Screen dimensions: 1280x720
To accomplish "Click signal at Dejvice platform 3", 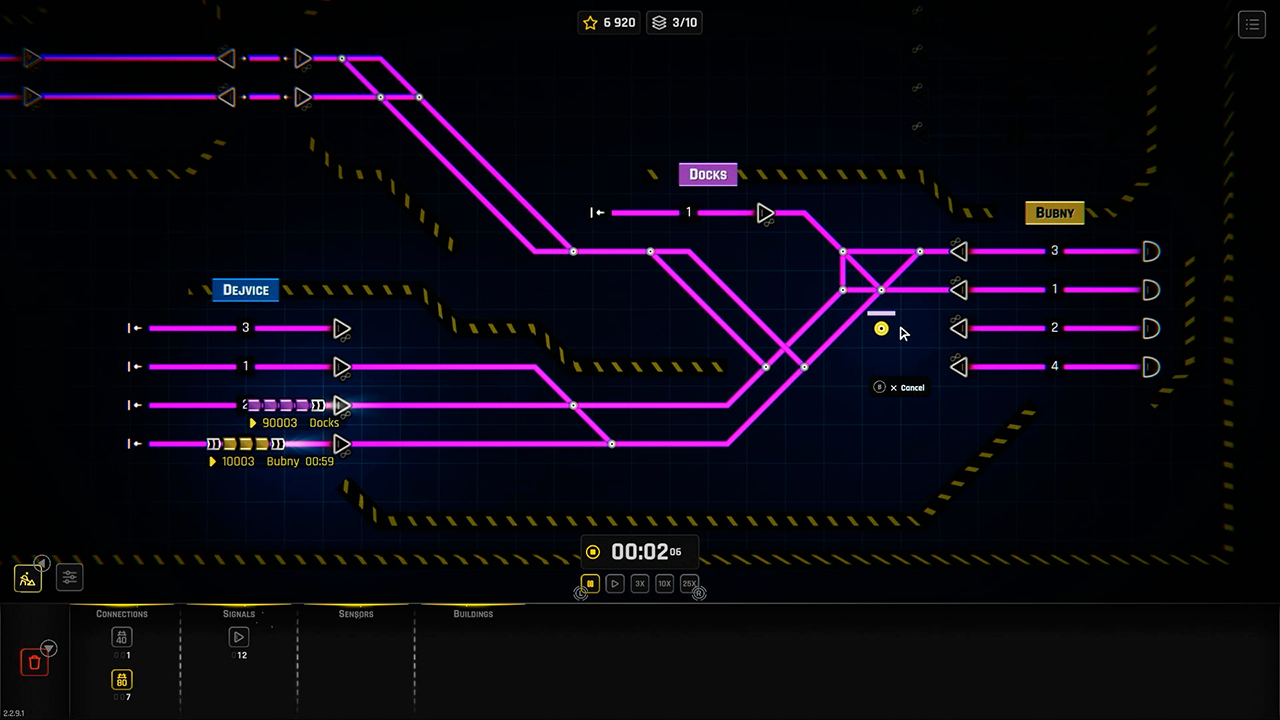I will [342, 328].
